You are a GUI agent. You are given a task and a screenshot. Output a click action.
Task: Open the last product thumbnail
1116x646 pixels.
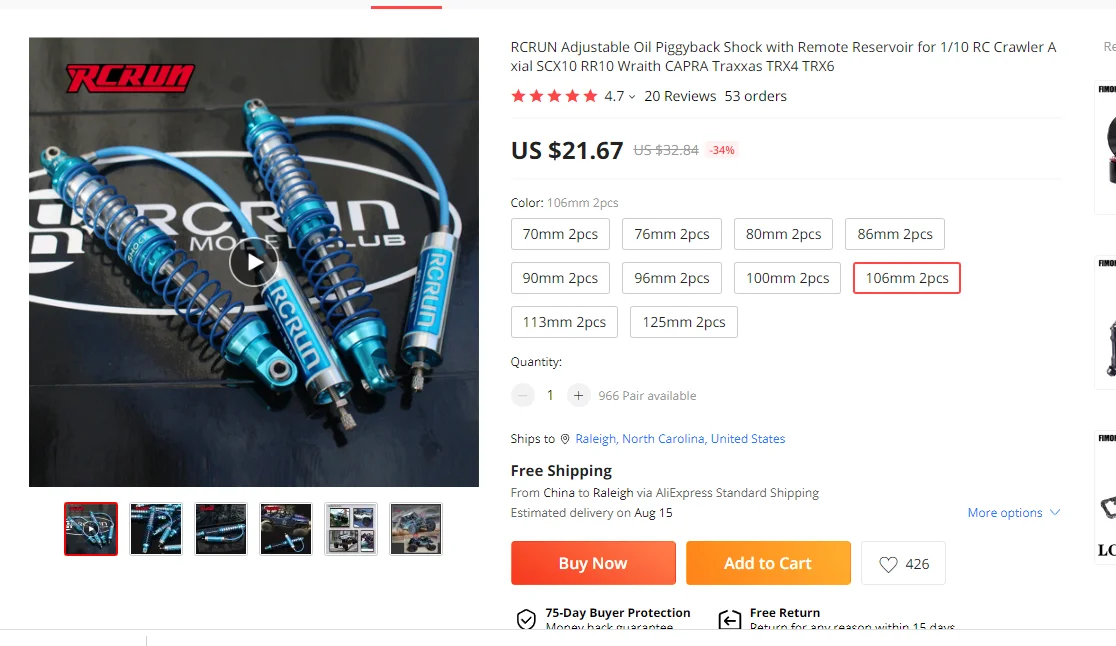415,529
